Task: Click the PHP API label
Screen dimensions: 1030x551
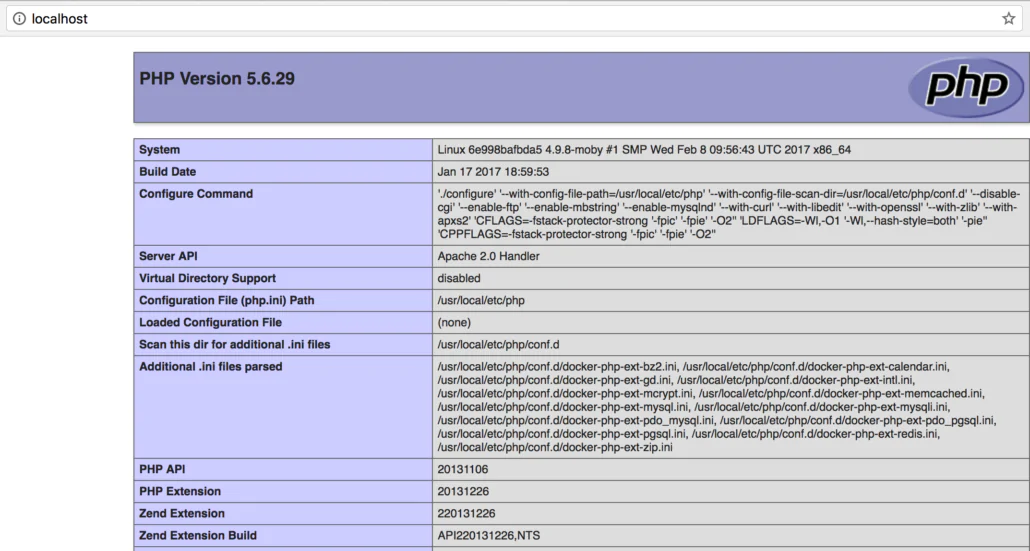Action: [x=162, y=470]
